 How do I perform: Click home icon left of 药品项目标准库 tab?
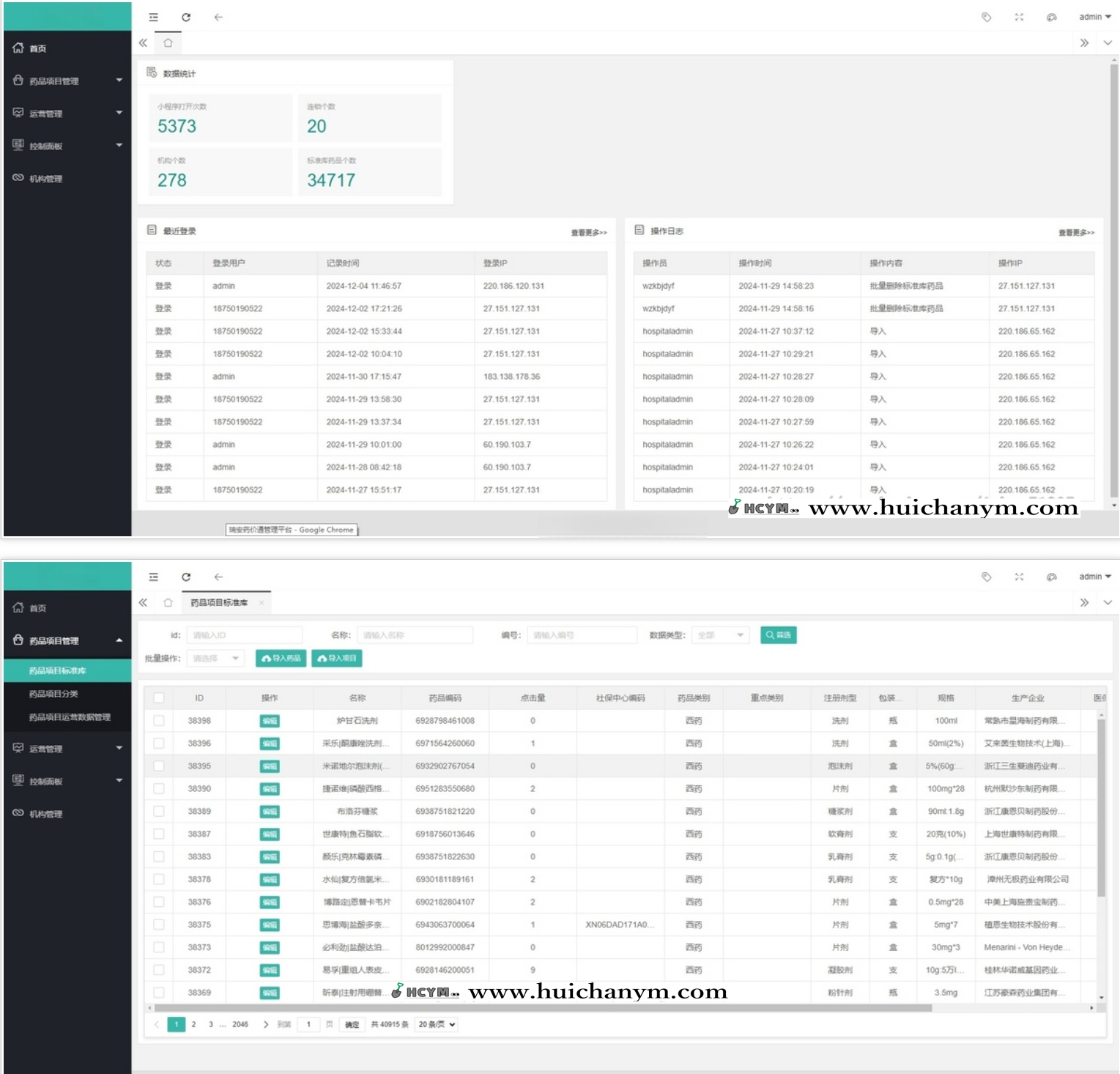coord(168,603)
